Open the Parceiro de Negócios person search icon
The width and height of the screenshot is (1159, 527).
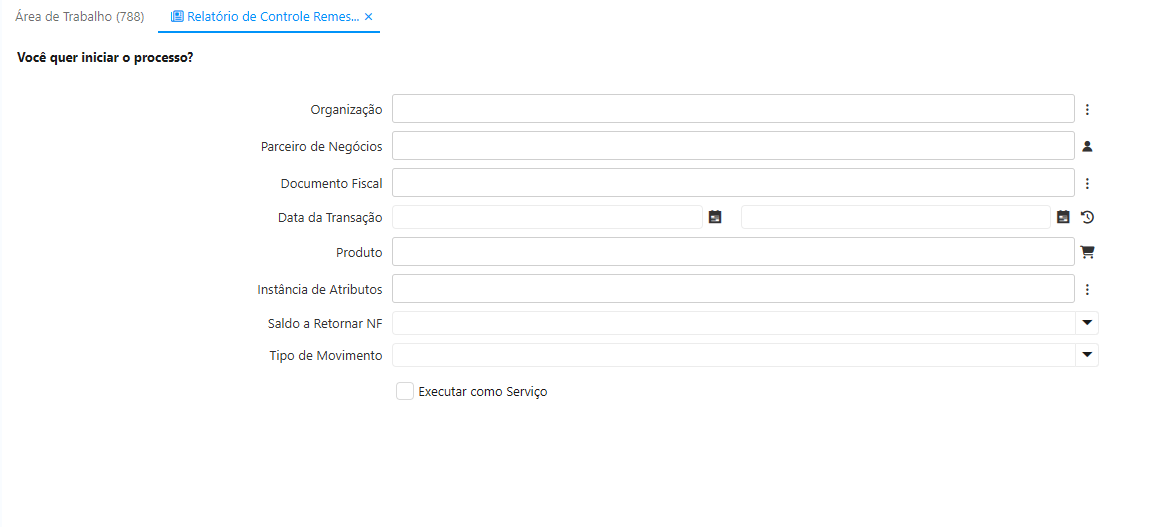click(x=1087, y=146)
